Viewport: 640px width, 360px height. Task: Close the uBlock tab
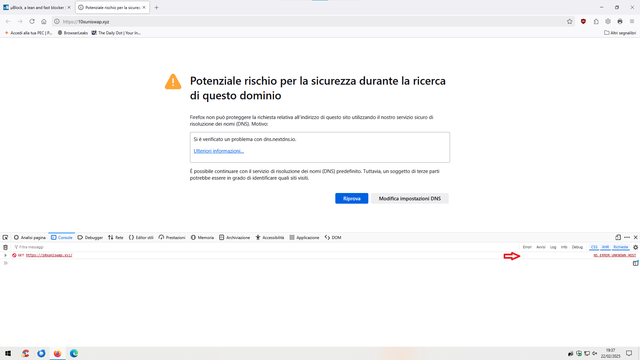pos(69,7)
